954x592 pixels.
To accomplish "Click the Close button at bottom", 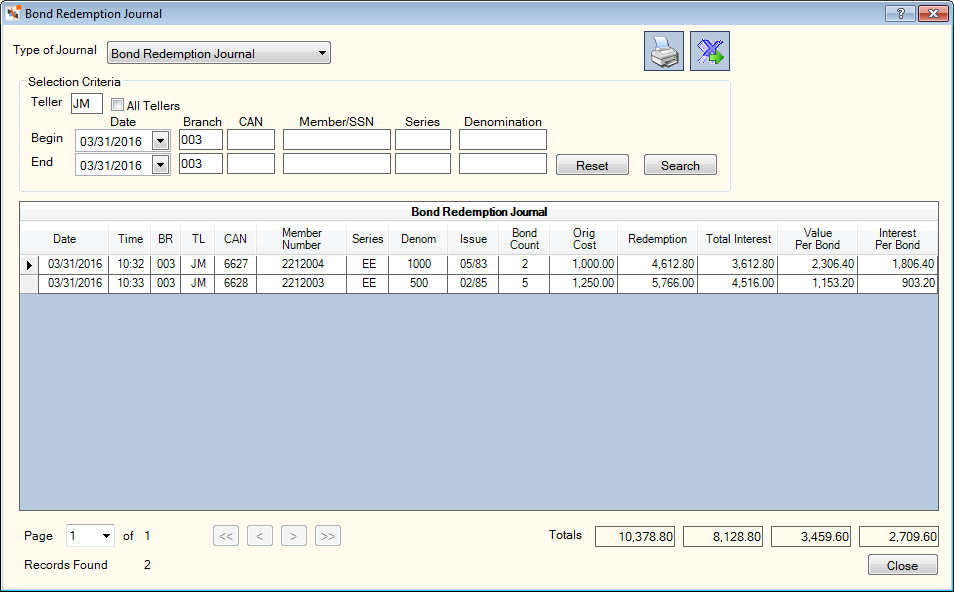I will pyautogui.click(x=902, y=565).
